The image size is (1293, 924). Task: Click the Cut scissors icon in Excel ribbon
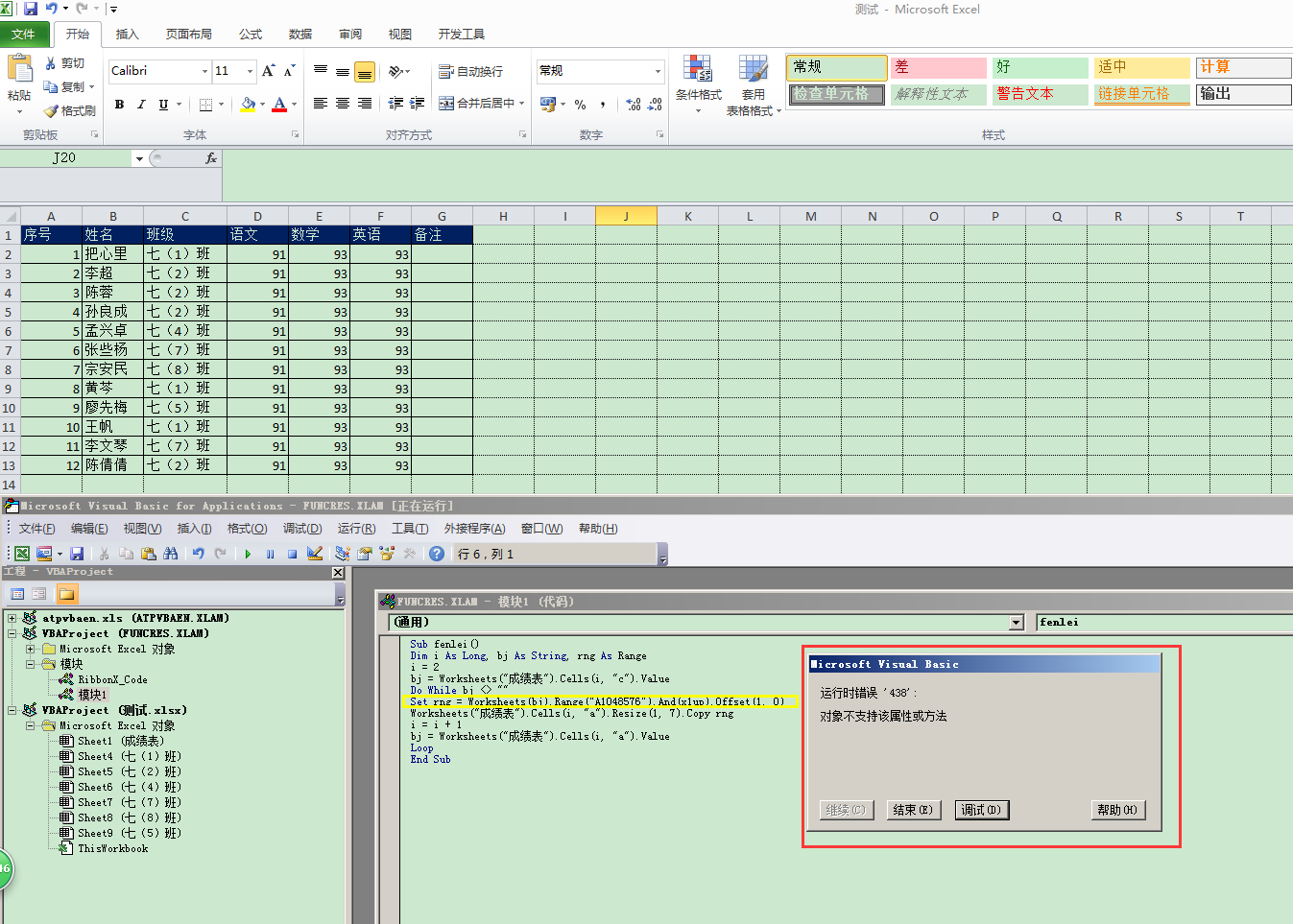(x=51, y=63)
